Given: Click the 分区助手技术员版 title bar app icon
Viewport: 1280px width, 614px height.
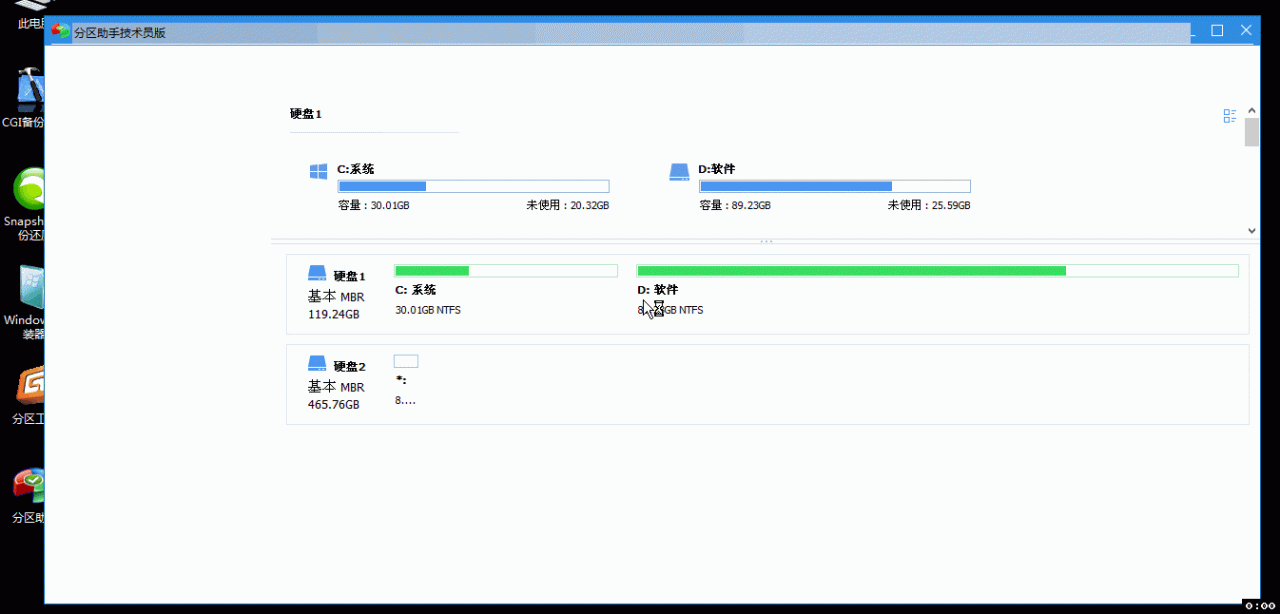Looking at the screenshot, I should pos(61,31).
